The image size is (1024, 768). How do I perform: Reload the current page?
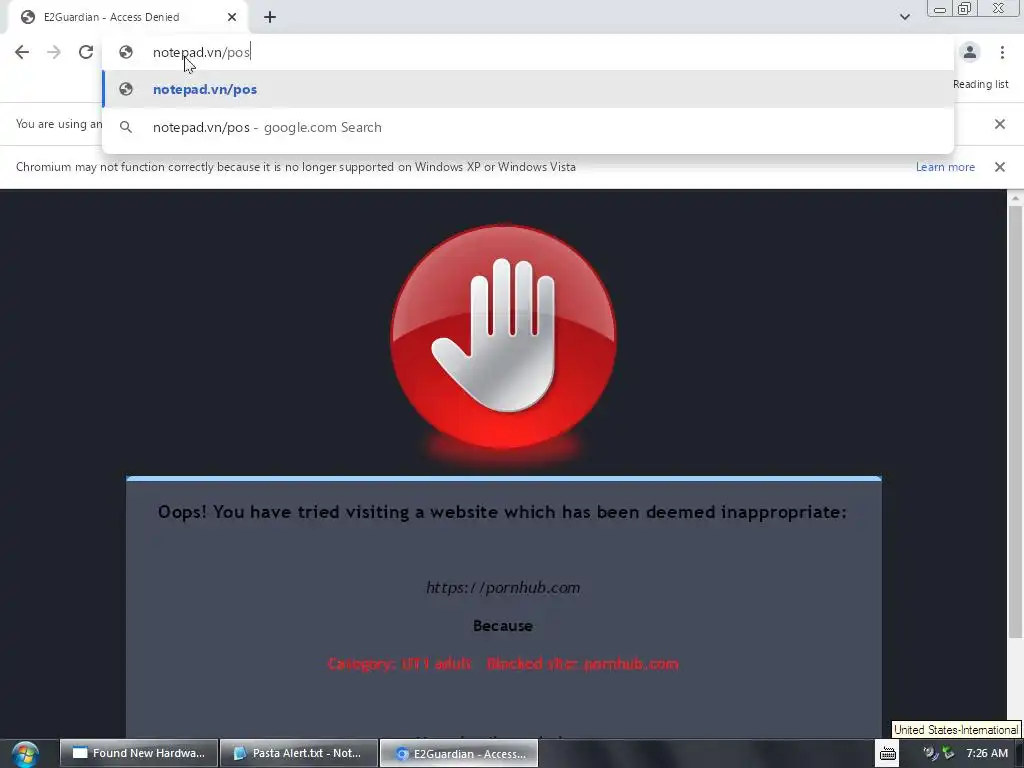tap(86, 52)
